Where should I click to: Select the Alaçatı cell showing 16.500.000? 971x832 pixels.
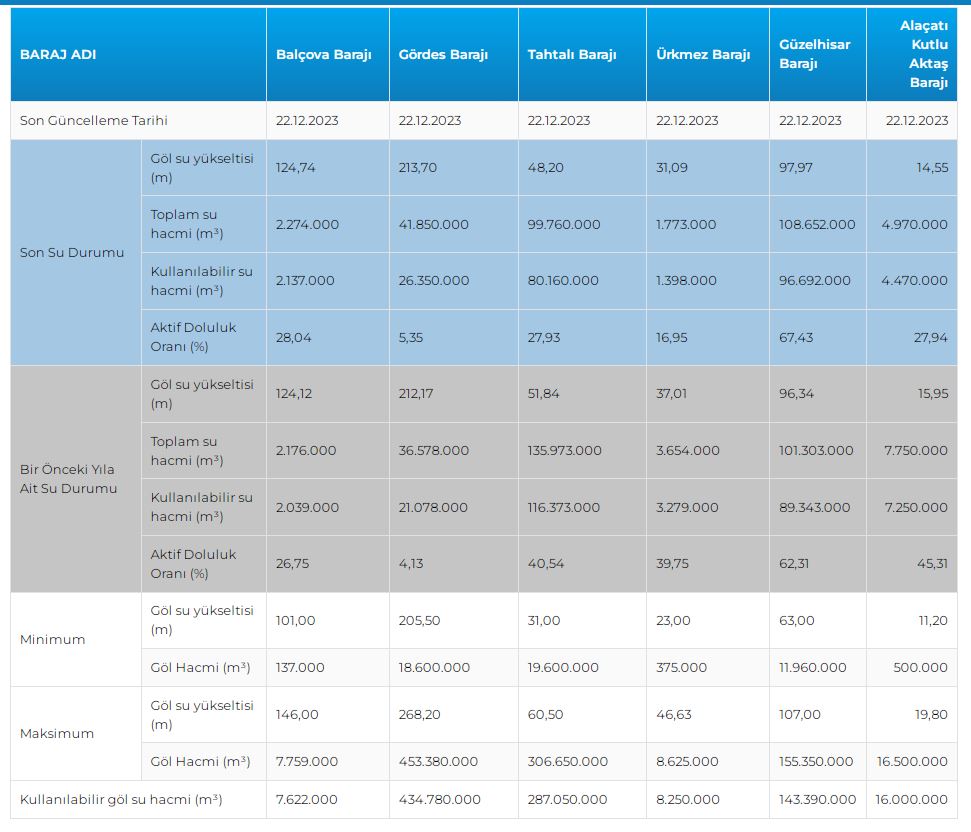(915, 761)
